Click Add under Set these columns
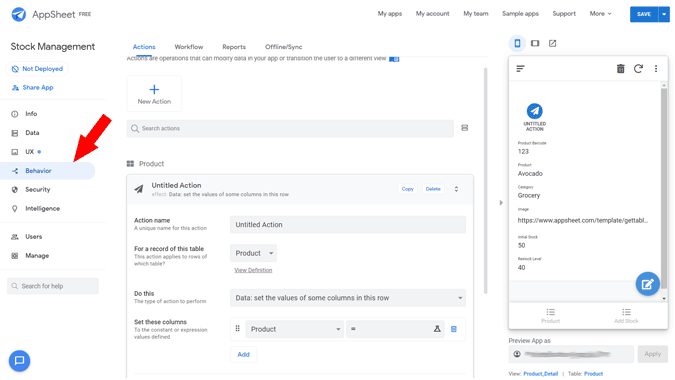This screenshot has width=675, height=380. click(244, 355)
